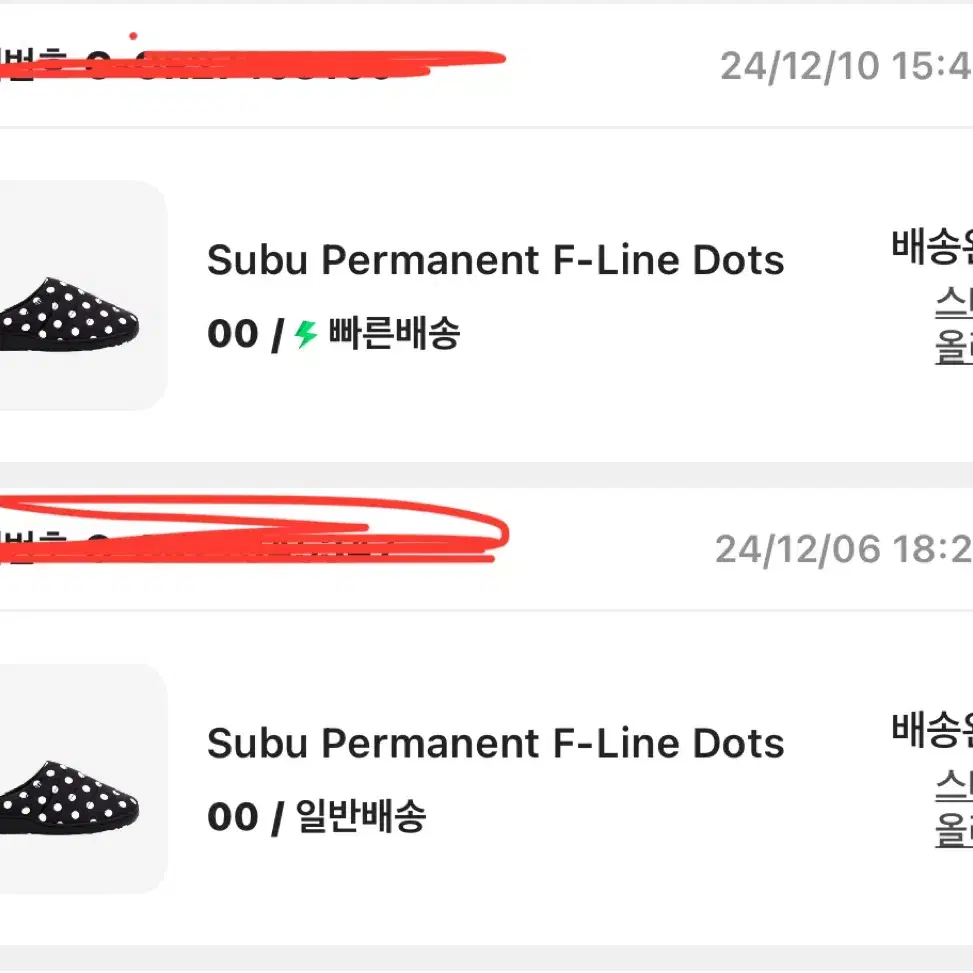Viewport: 973px width, 973px height.
Task: Open the first redacted order number
Action: (x=251, y=65)
